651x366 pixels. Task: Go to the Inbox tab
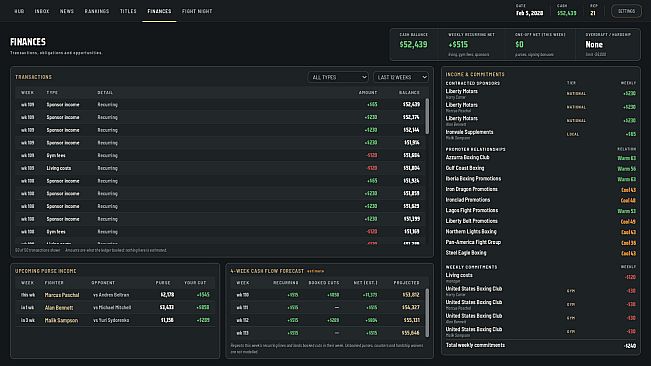click(42, 11)
